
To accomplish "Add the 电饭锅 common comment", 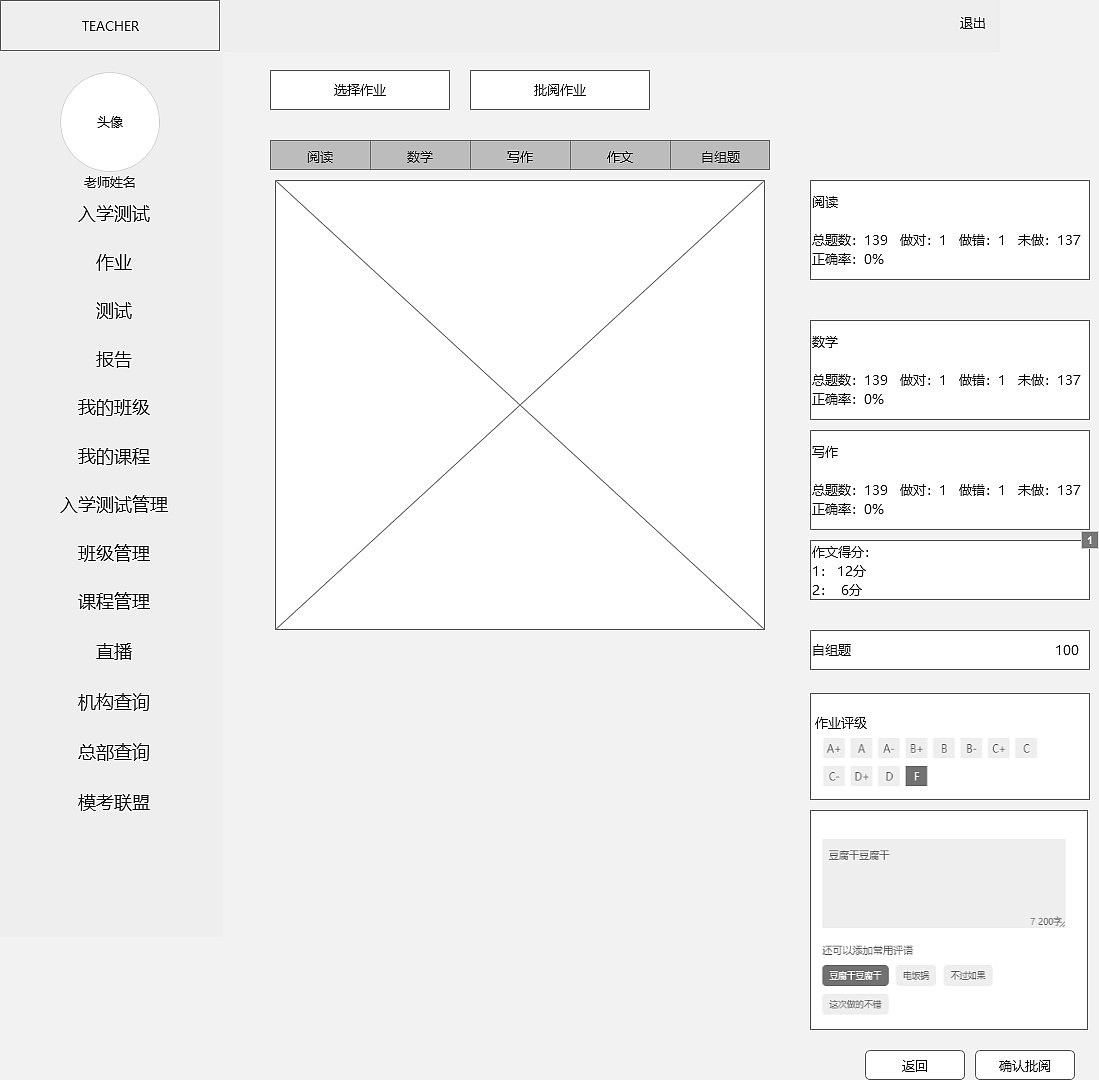I will (914, 975).
